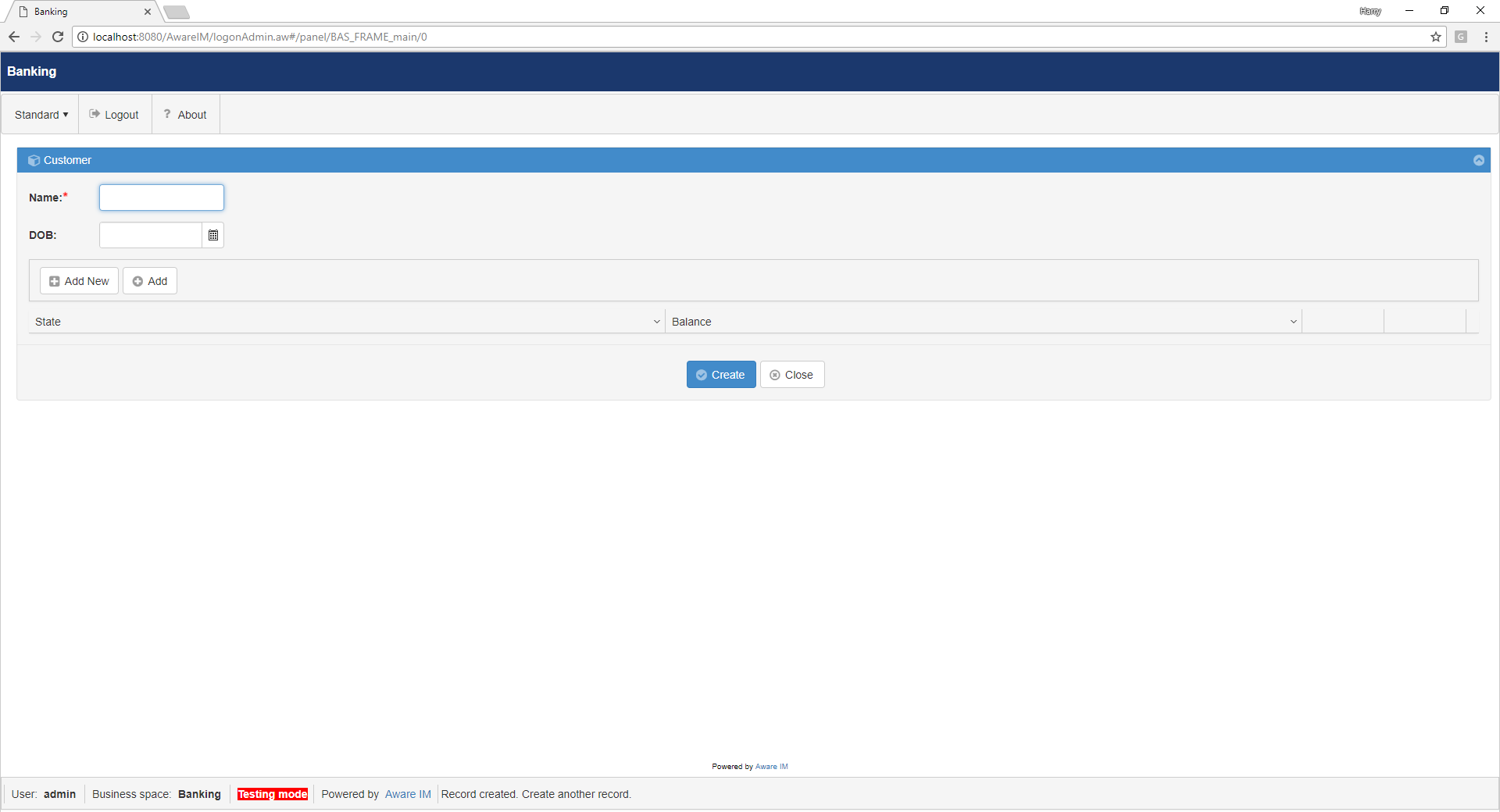Click the browser extension icon next to the star
The height and width of the screenshot is (812, 1500).
[x=1461, y=37]
